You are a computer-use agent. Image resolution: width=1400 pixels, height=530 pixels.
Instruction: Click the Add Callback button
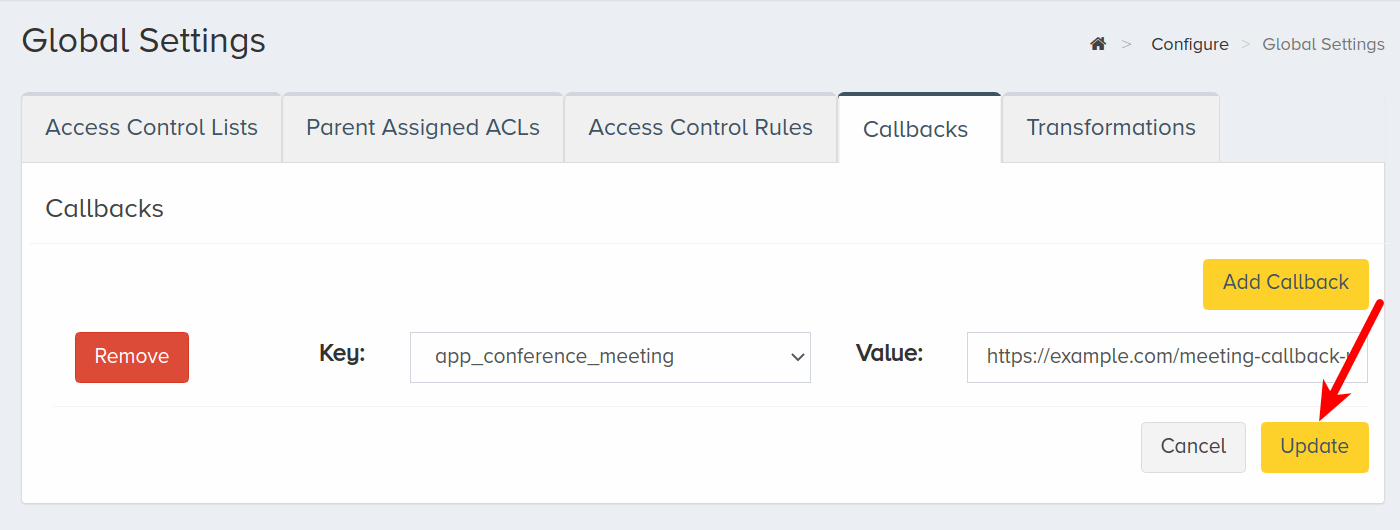coord(1286,282)
